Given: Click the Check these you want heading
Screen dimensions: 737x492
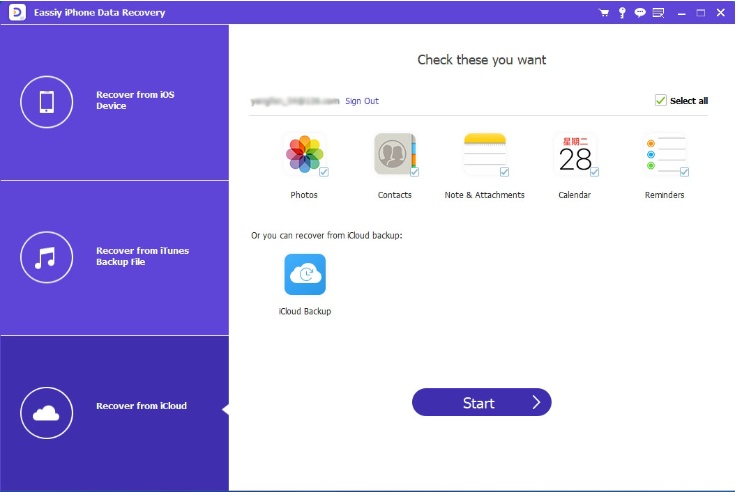Looking at the screenshot, I should [x=482, y=60].
